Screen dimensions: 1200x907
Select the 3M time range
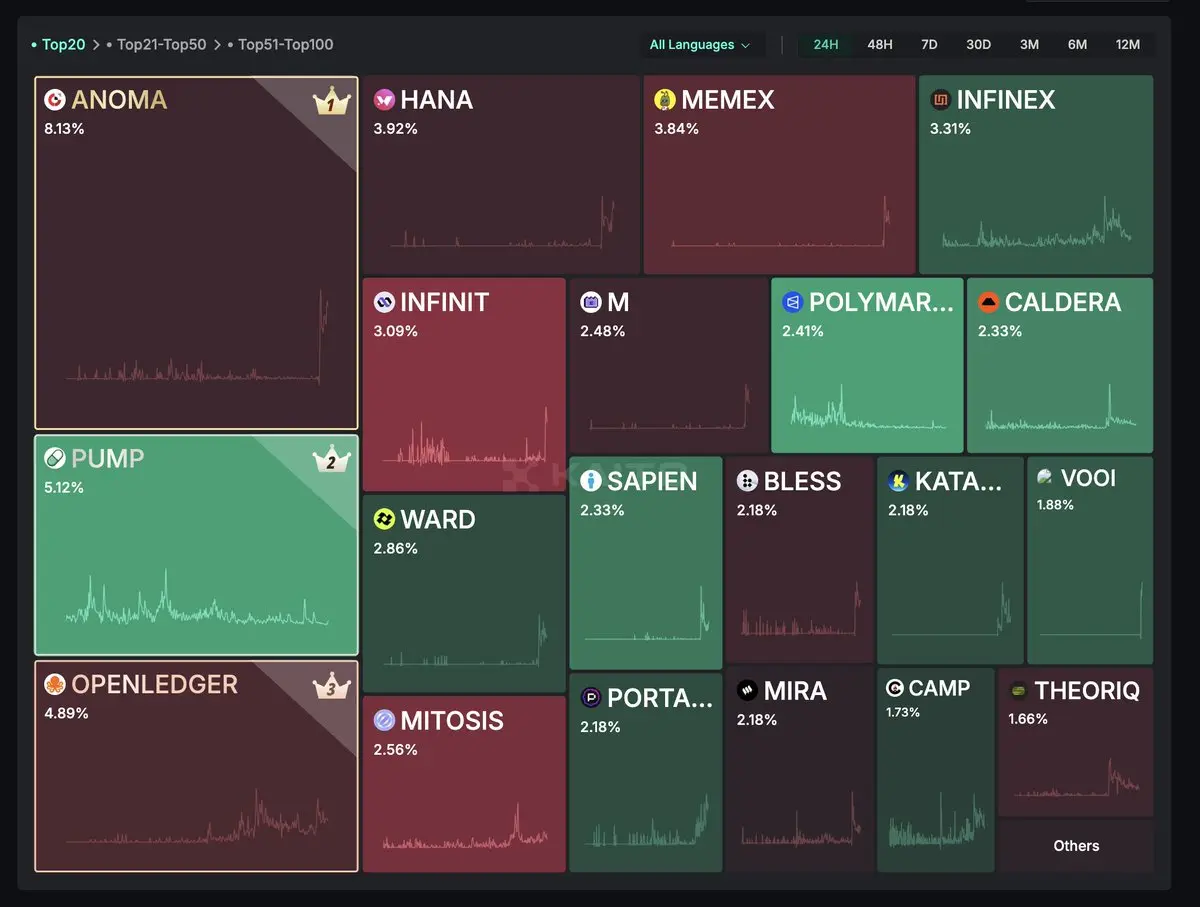pos(1029,45)
